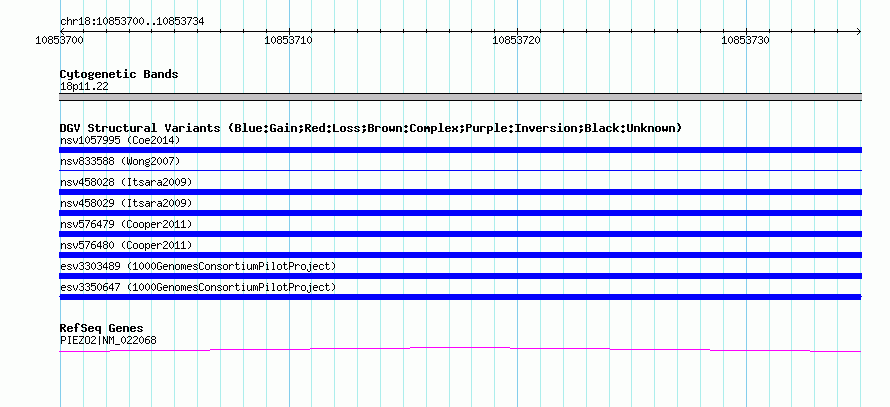
Task: Open esv3303489 1000Genomes variant label
Action: tap(198, 266)
